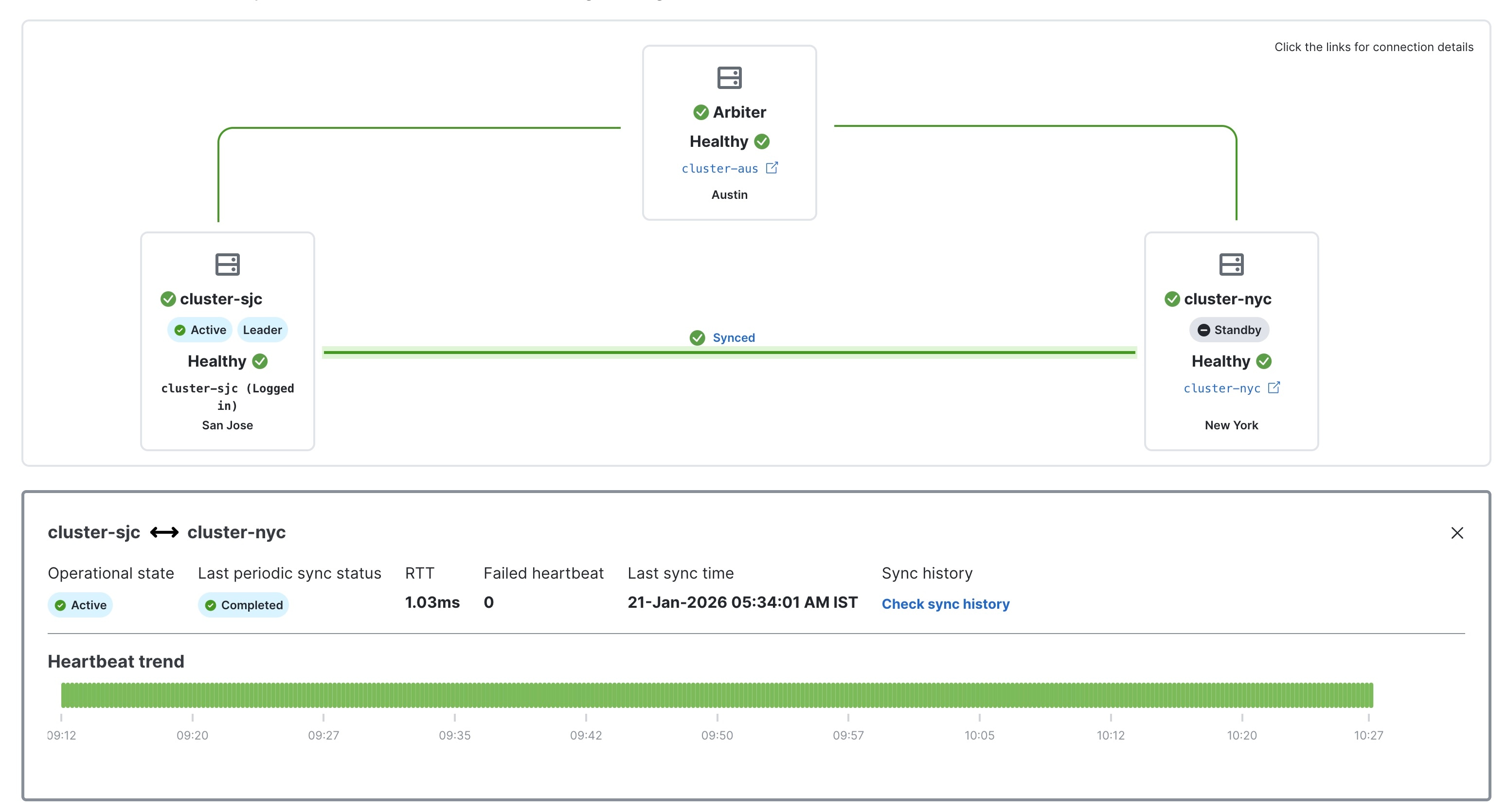Image resolution: width=1507 pixels, height=812 pixels.
Task: Open the cluster-aus link text
Action: point(719,168)
